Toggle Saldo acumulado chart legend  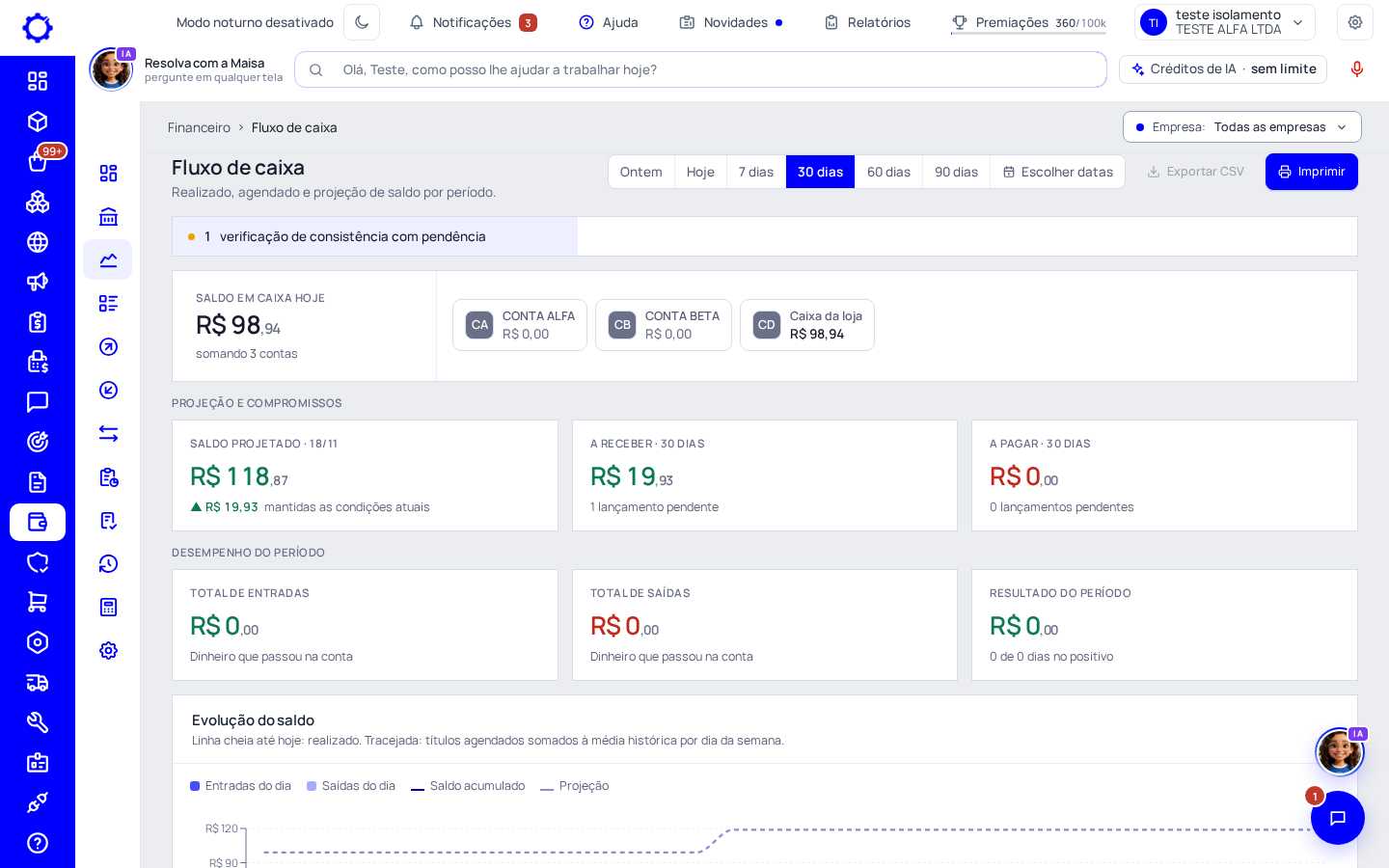(468, 786)
